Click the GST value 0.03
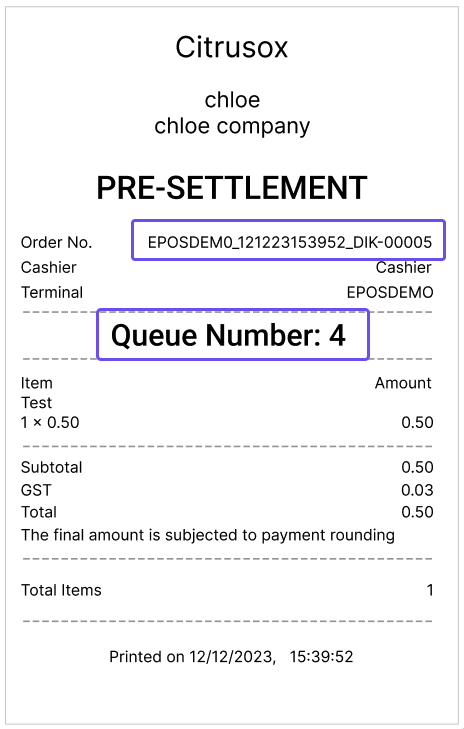464x729 pixels. click(417, 490)
